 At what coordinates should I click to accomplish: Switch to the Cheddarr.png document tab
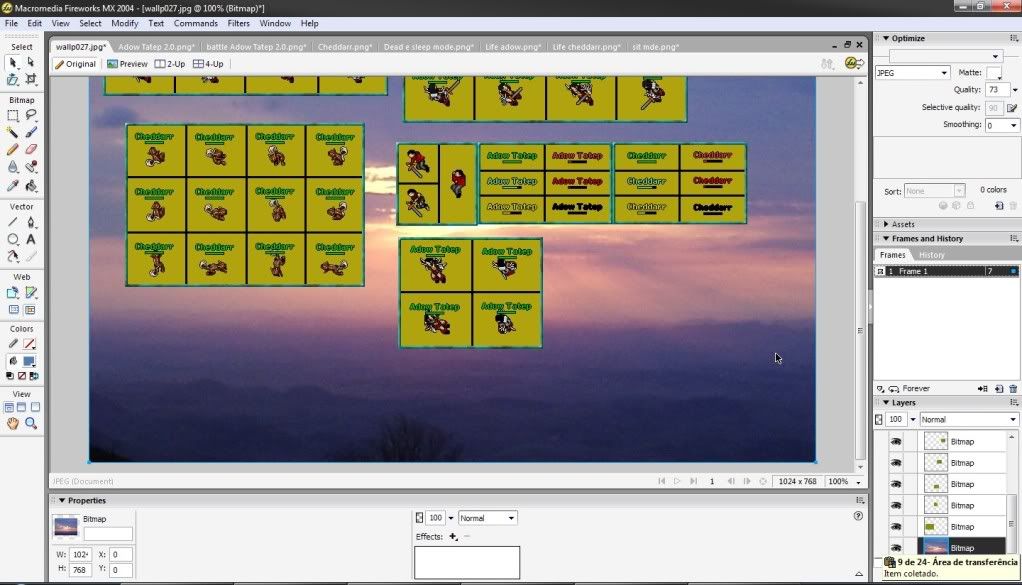(x=345, y=47)
